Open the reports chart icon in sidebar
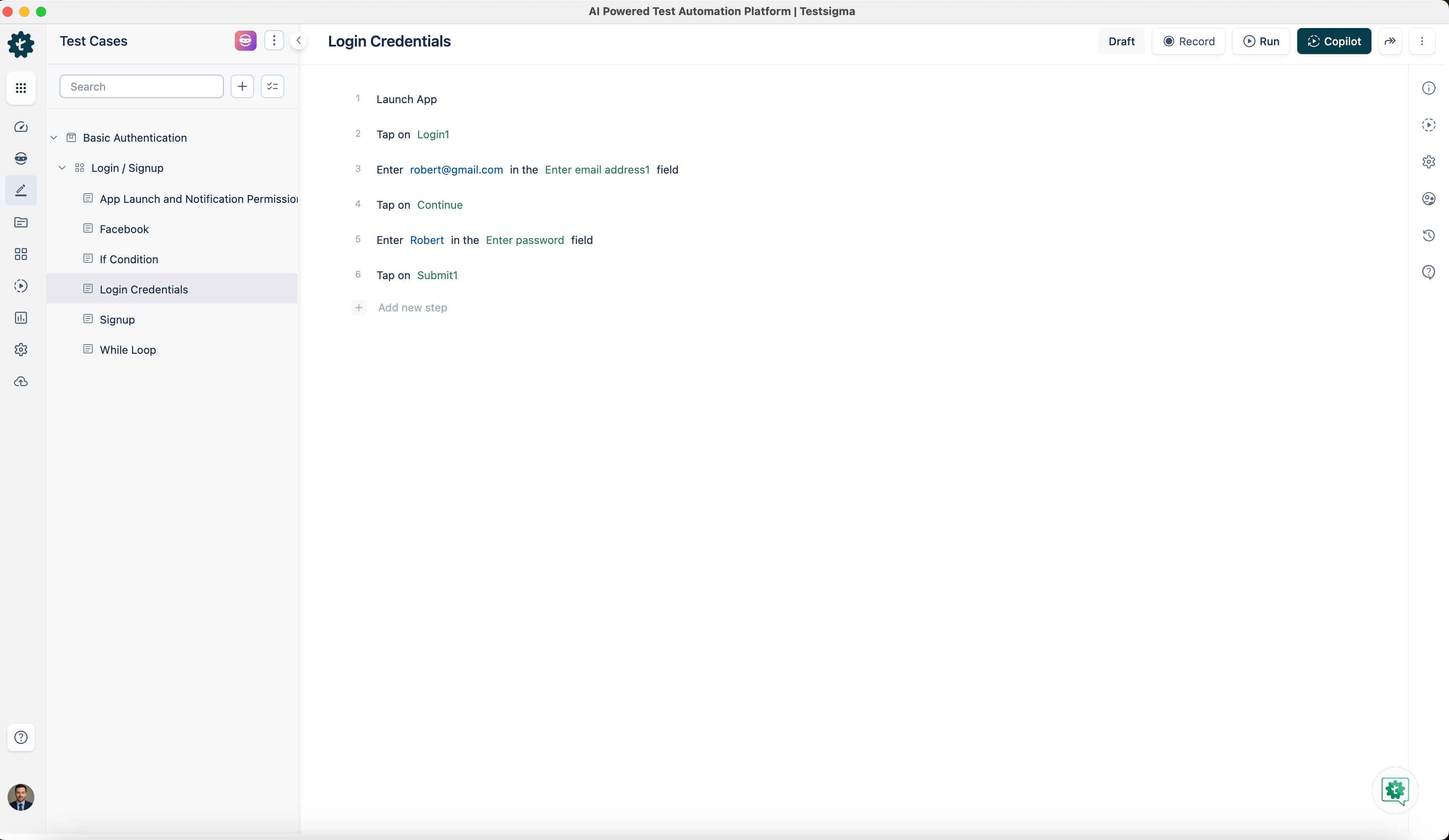Viewport: 1449px width, 840px height. 21,318
